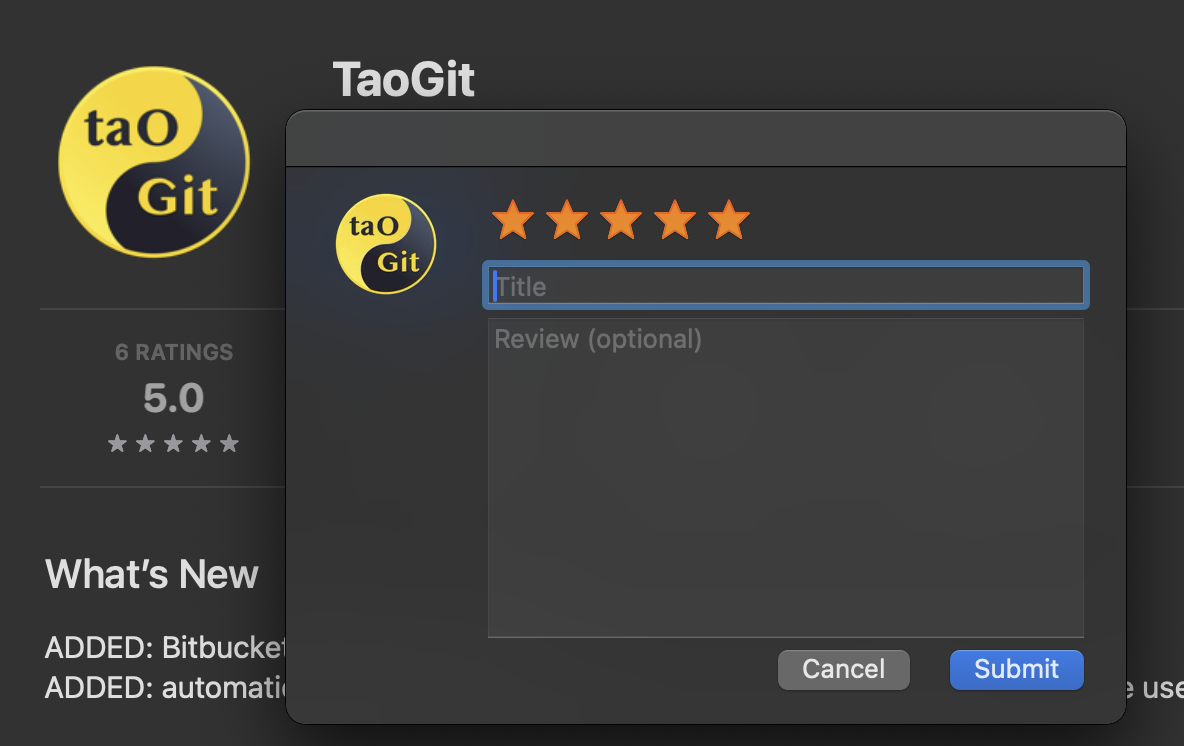Rate five stars with last orange star
Screen dimensions: 1184x746
click(x=729, y=220)
